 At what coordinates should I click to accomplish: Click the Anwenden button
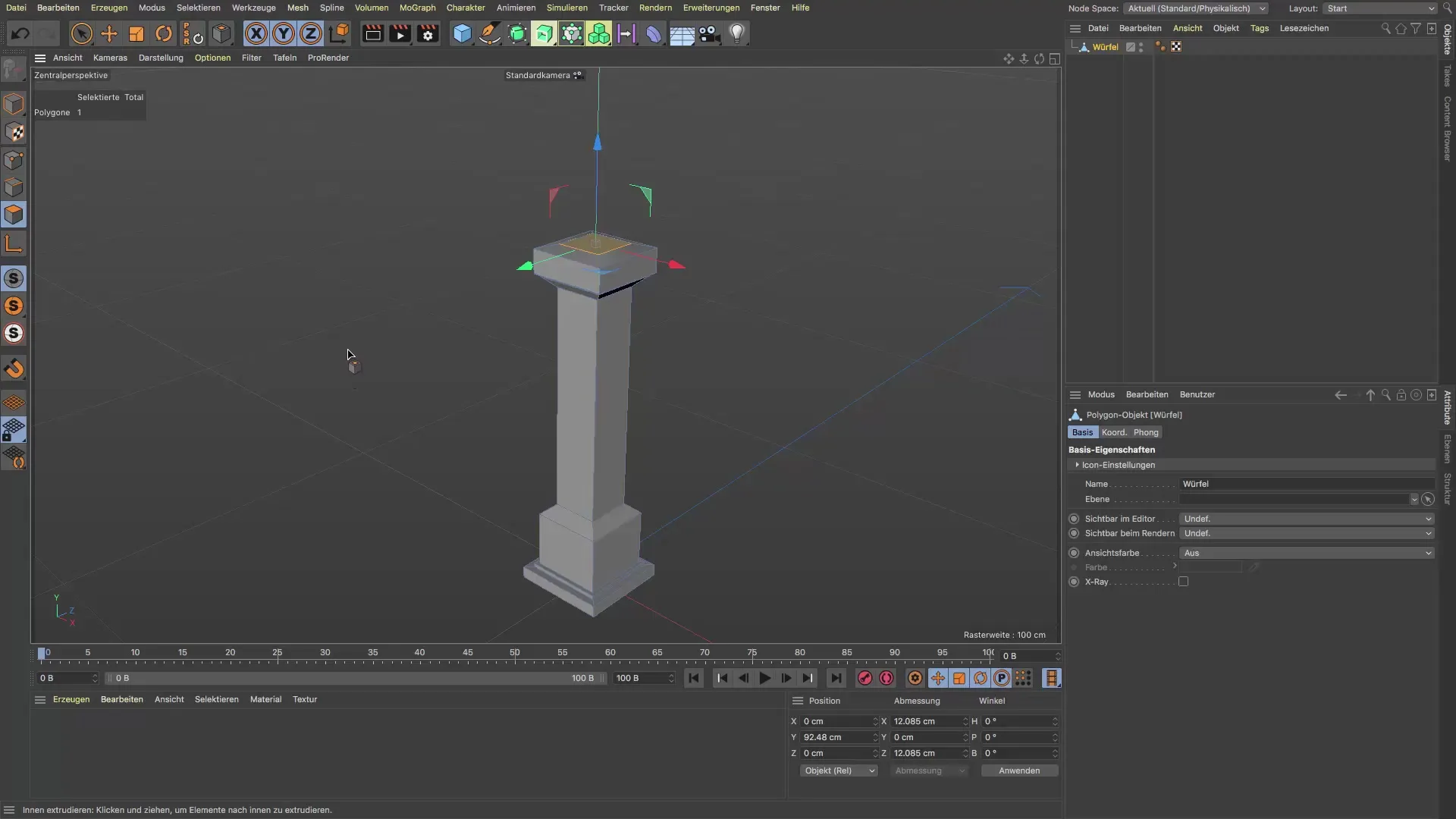1019,770
